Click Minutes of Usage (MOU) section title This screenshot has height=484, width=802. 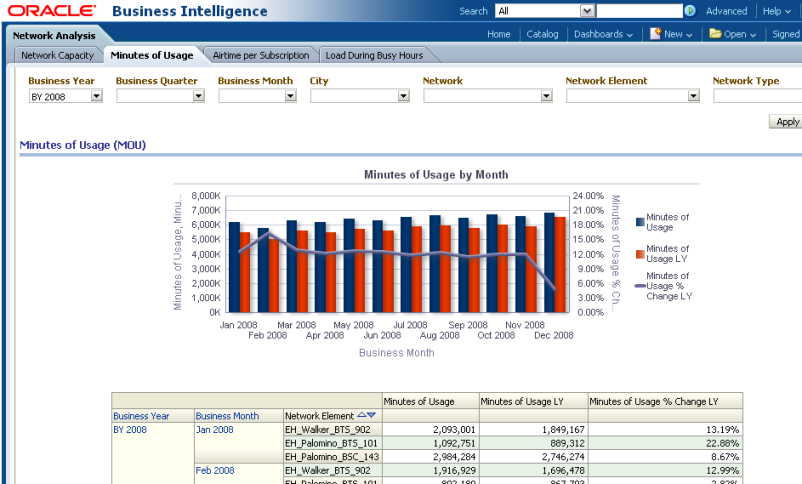coord(83,145)
